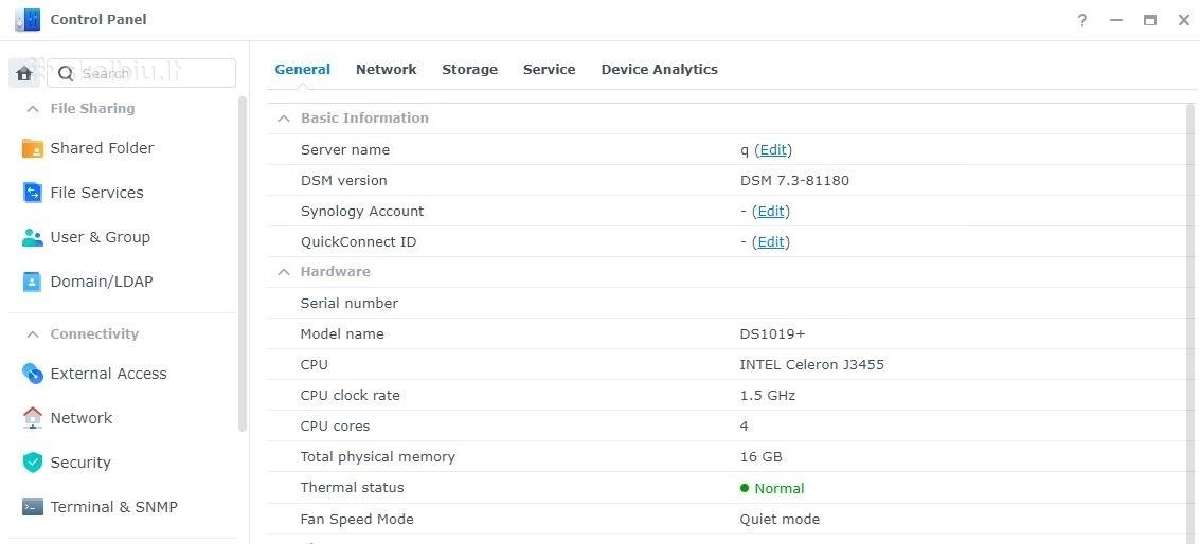Edit the QuickConnect ID
The image size is (1200, 544).
pyautogui.click(x=771, y=242)
